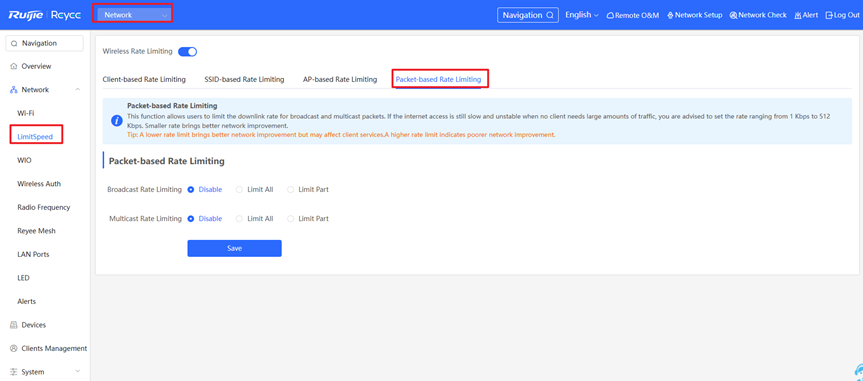Click the Devices sidebar icon
The image size is (863, 381).
14,325
